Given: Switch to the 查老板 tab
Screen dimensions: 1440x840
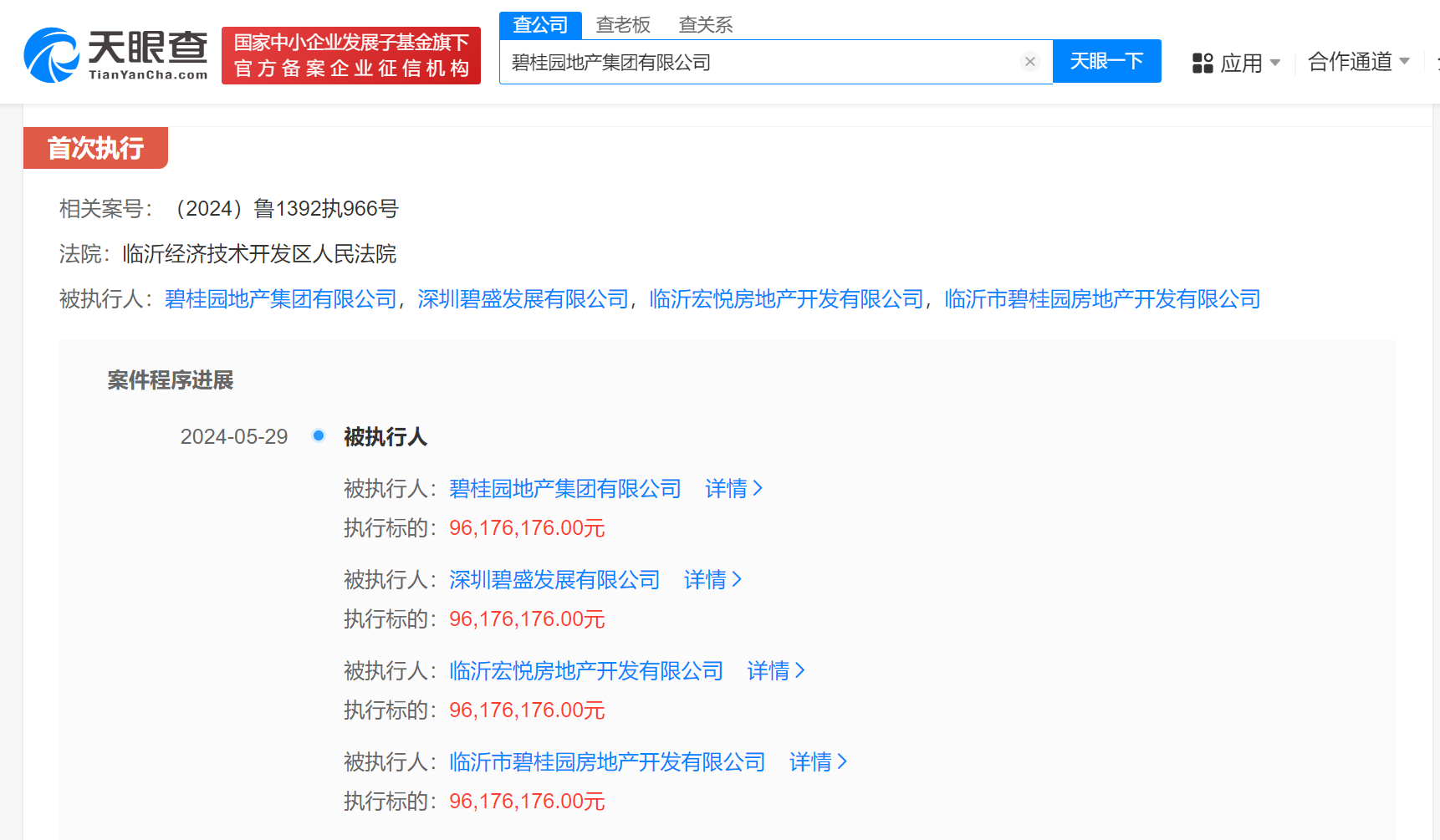Looking at the screenshot, I should tap(623, 25).
